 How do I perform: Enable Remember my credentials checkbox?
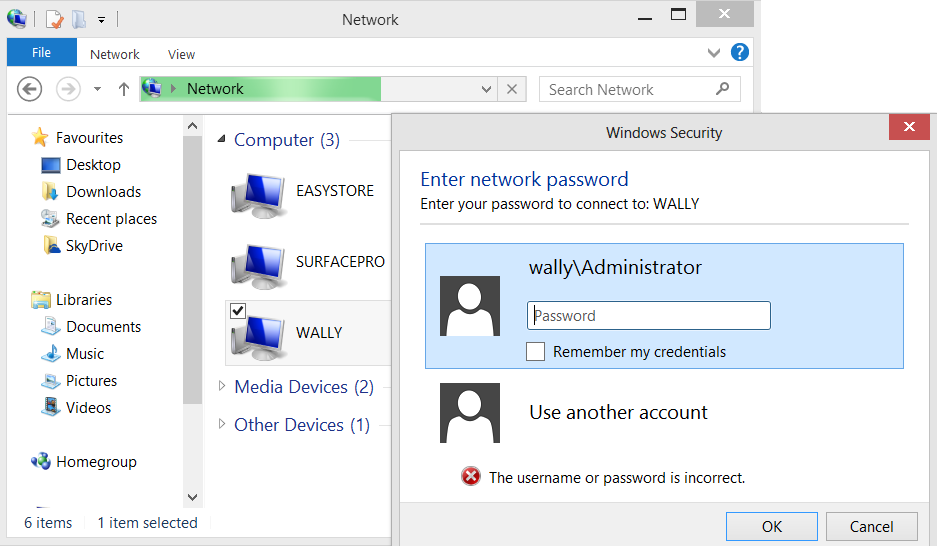536,352
